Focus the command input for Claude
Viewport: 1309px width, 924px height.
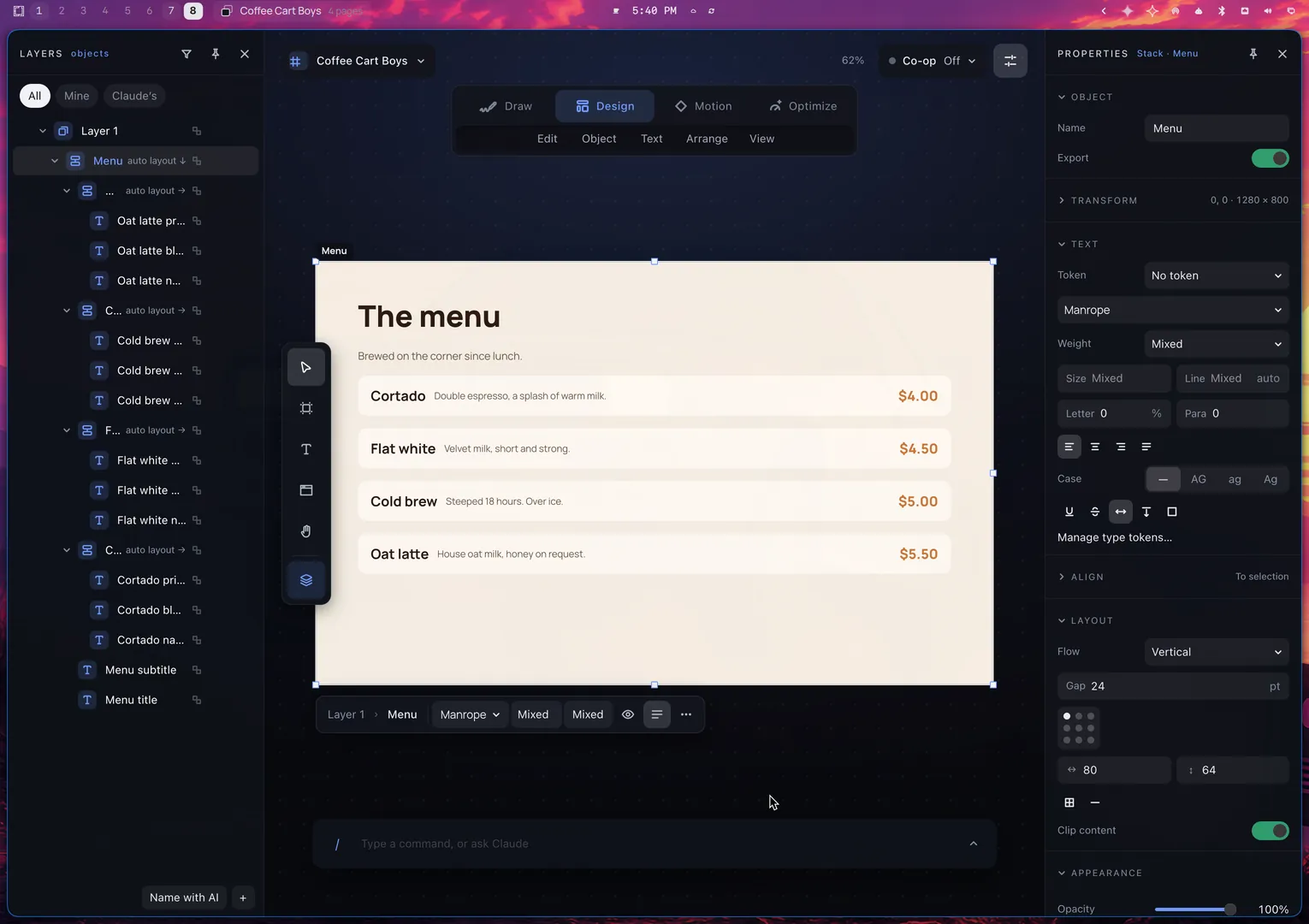click(x=654, y=844)
